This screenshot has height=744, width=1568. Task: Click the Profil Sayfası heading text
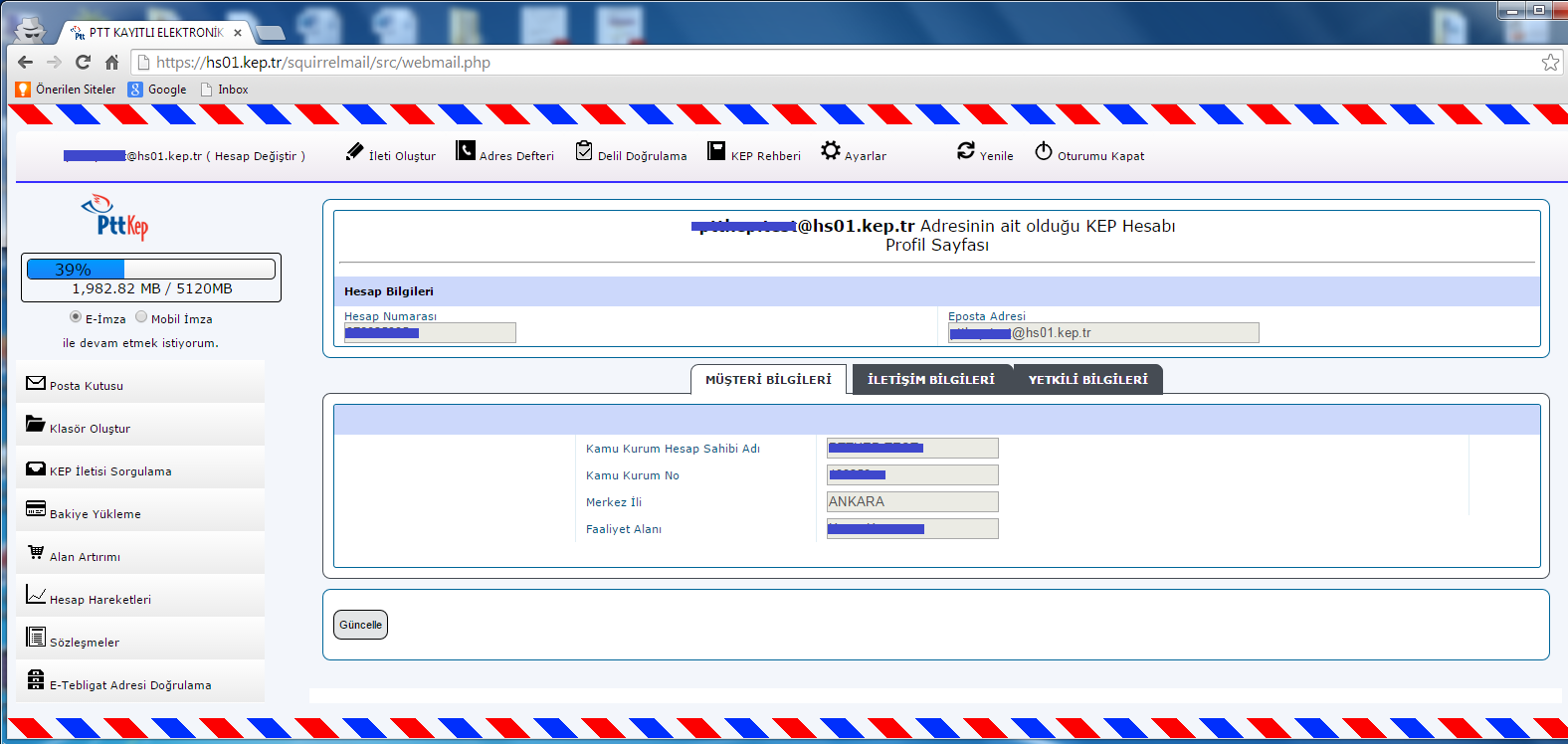click(x=937, y=245)
